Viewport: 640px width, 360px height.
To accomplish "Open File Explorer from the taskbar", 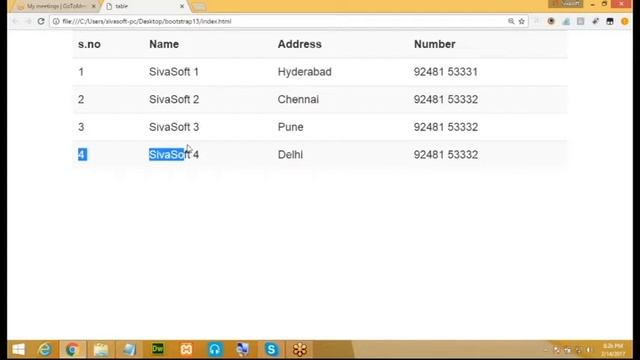I will [x=101, y=349].
